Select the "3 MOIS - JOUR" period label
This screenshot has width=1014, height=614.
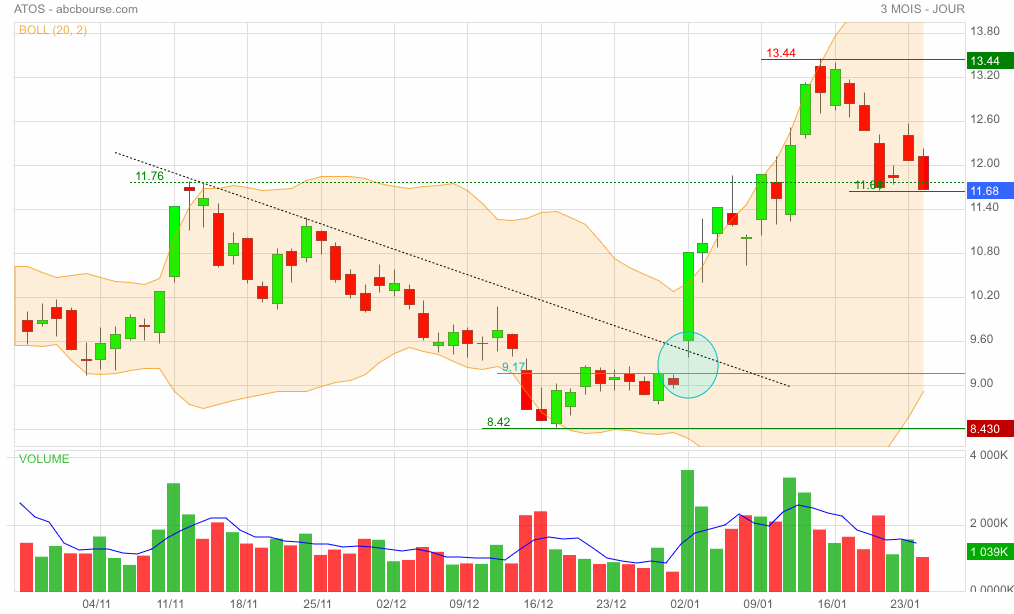pyautogui.click(x=922, y=9)
